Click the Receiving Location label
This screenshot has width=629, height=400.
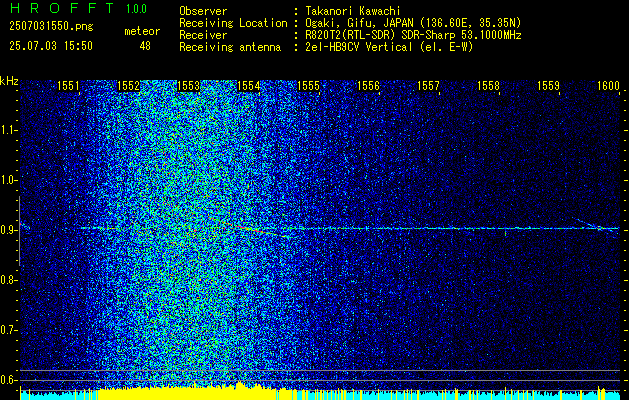click(233, 23)
